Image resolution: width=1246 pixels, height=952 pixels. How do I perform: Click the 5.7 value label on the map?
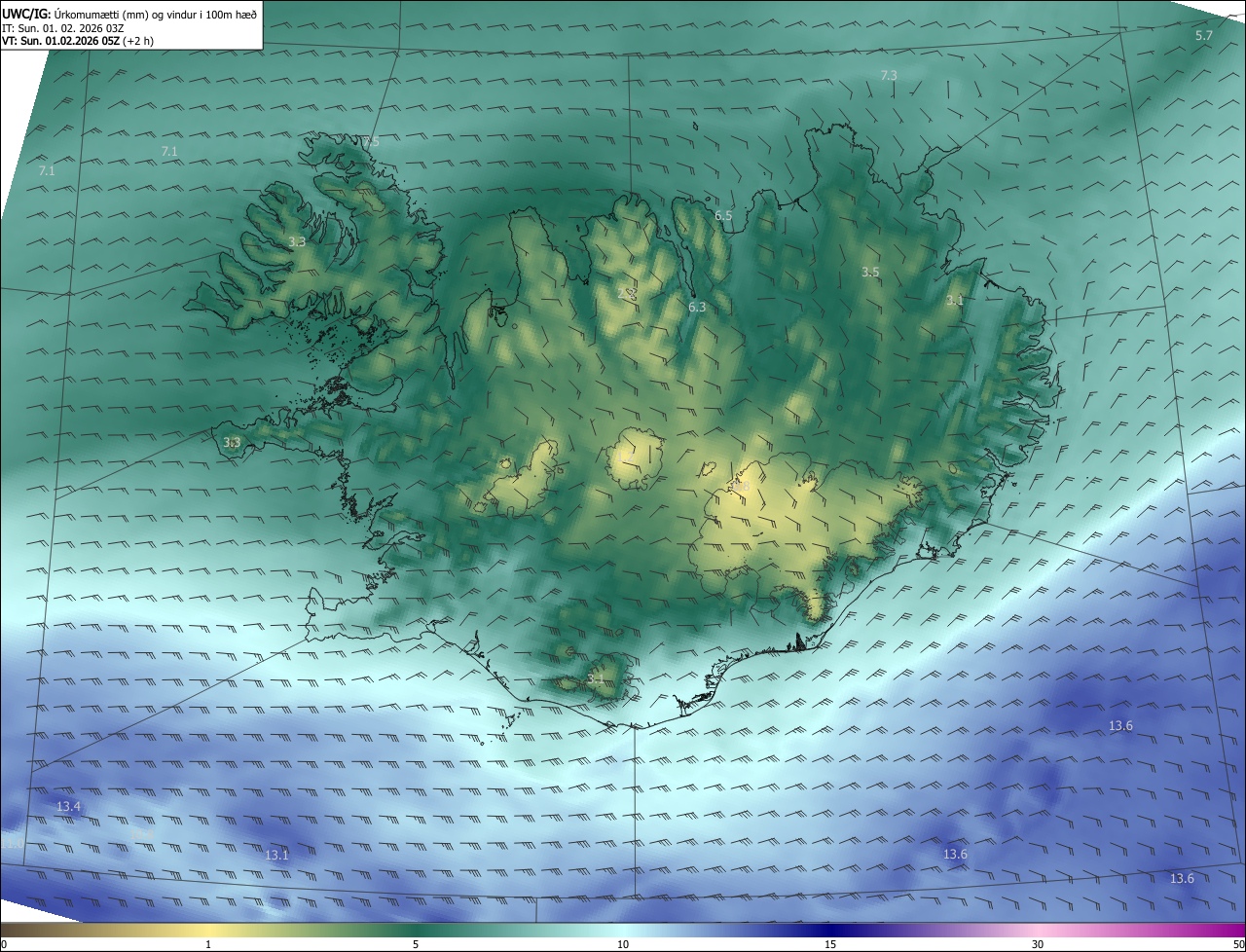pyautogui.click(x=1204, y=35)
